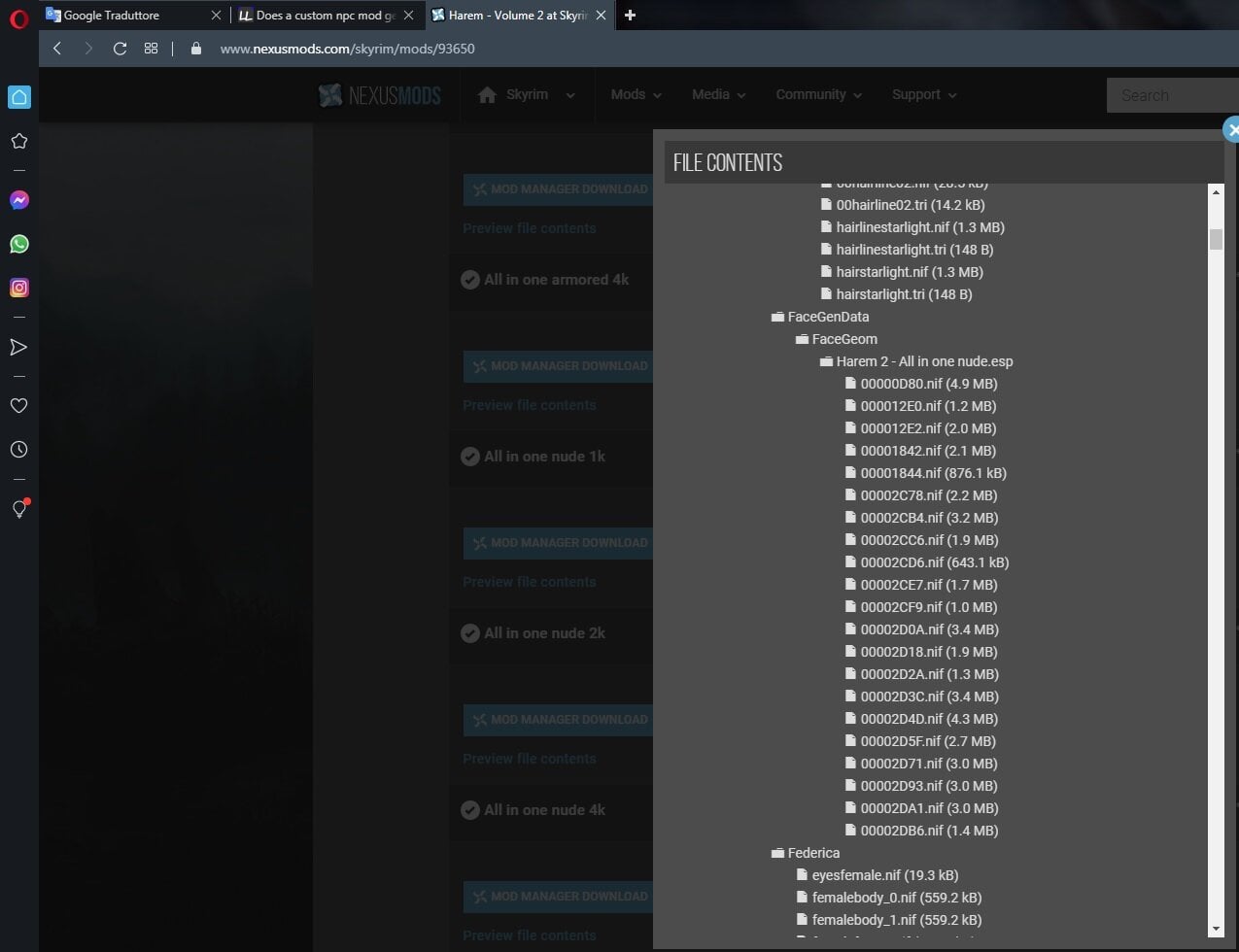Open the My Flow arrow icon in sidebar
The image size is (1239, 952).
pos(18,347)
